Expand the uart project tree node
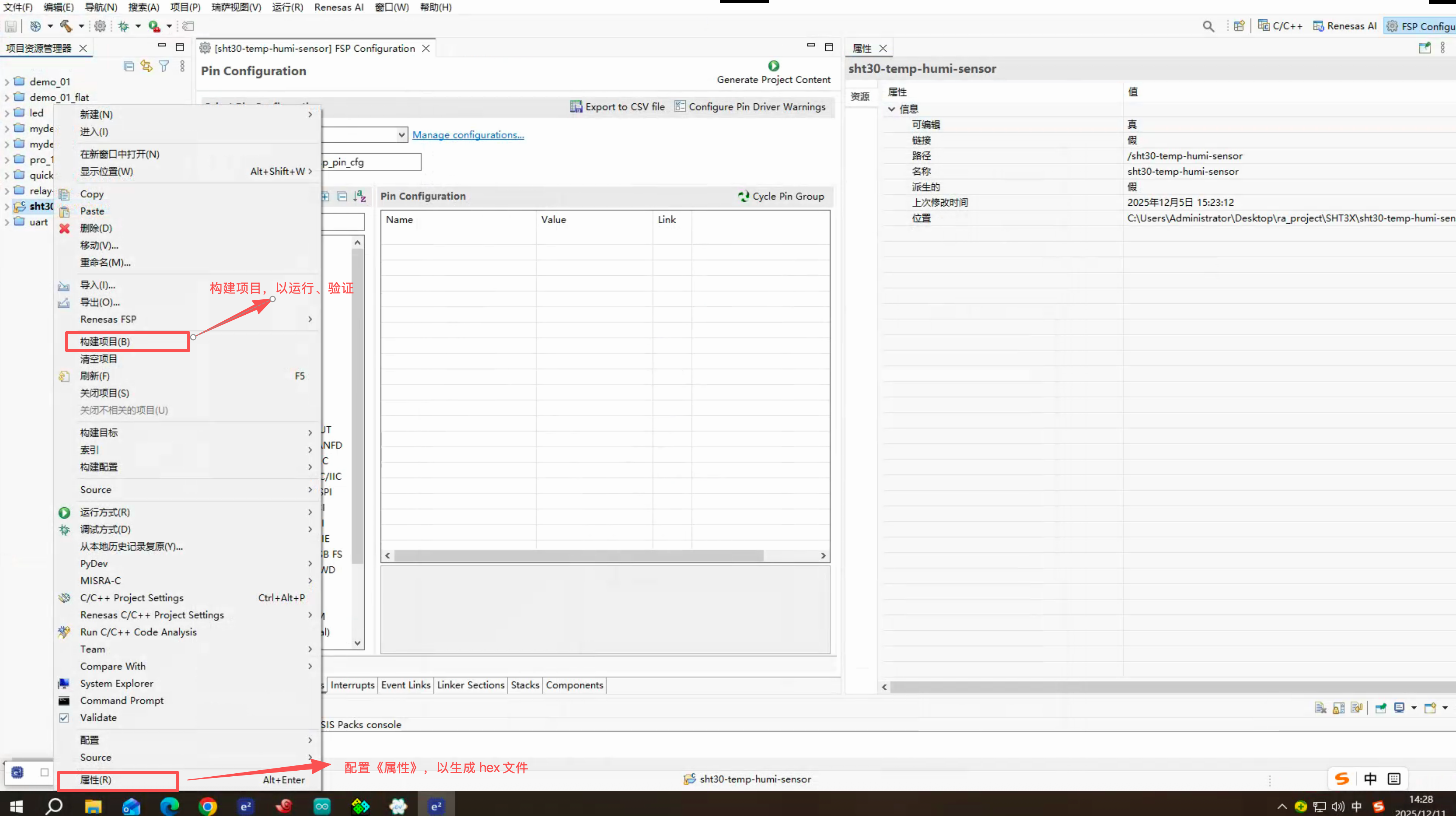The width and height of the screenshot is (1456, 816). 7,222
